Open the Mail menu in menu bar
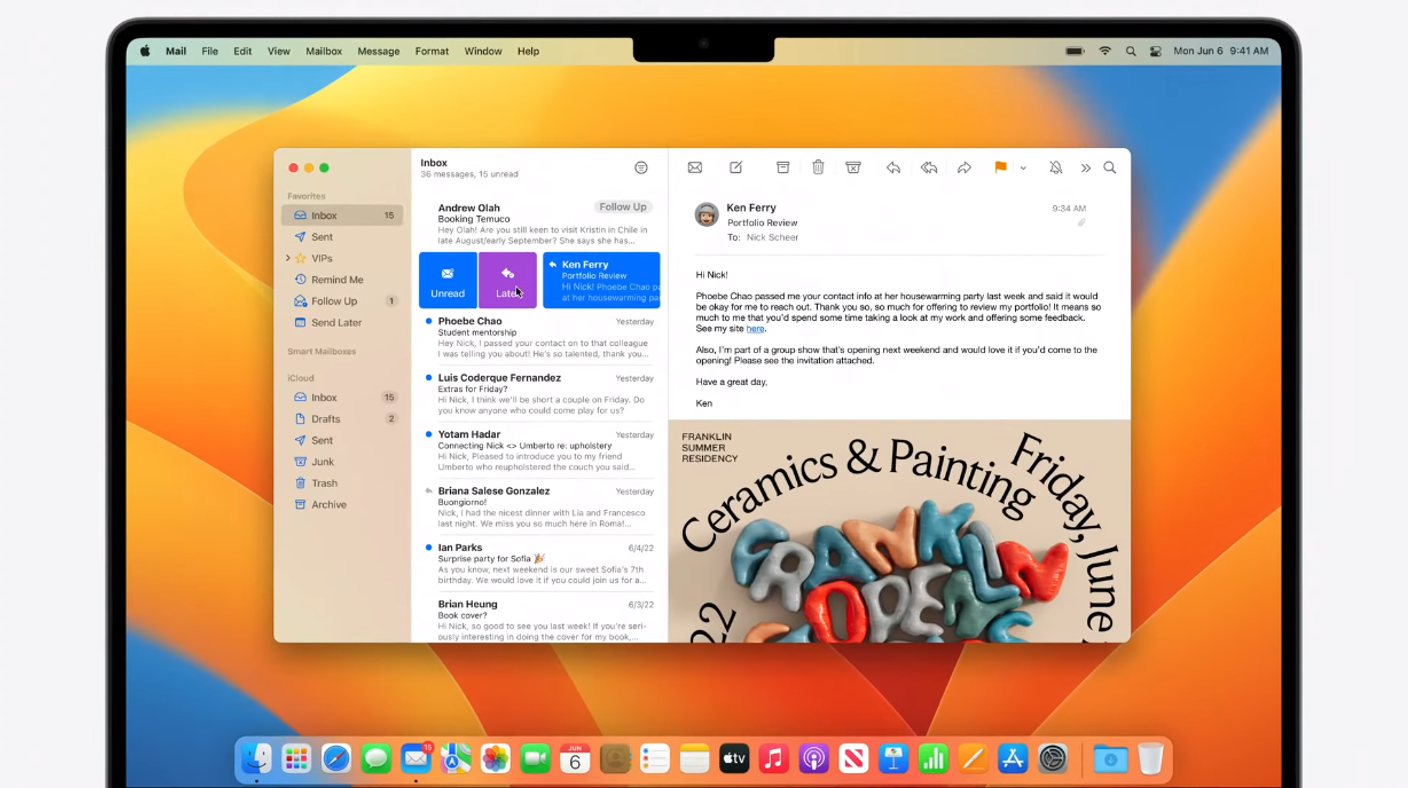The height and width of the screenshot is (788, 1408). [x=176, y=51]
